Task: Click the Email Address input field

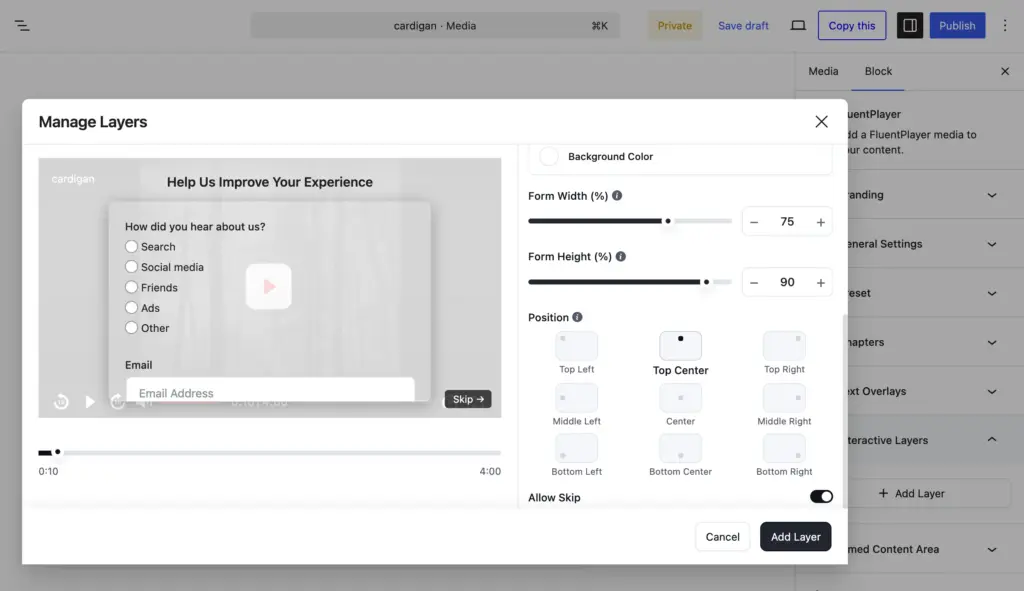Action: pos(270,390)
